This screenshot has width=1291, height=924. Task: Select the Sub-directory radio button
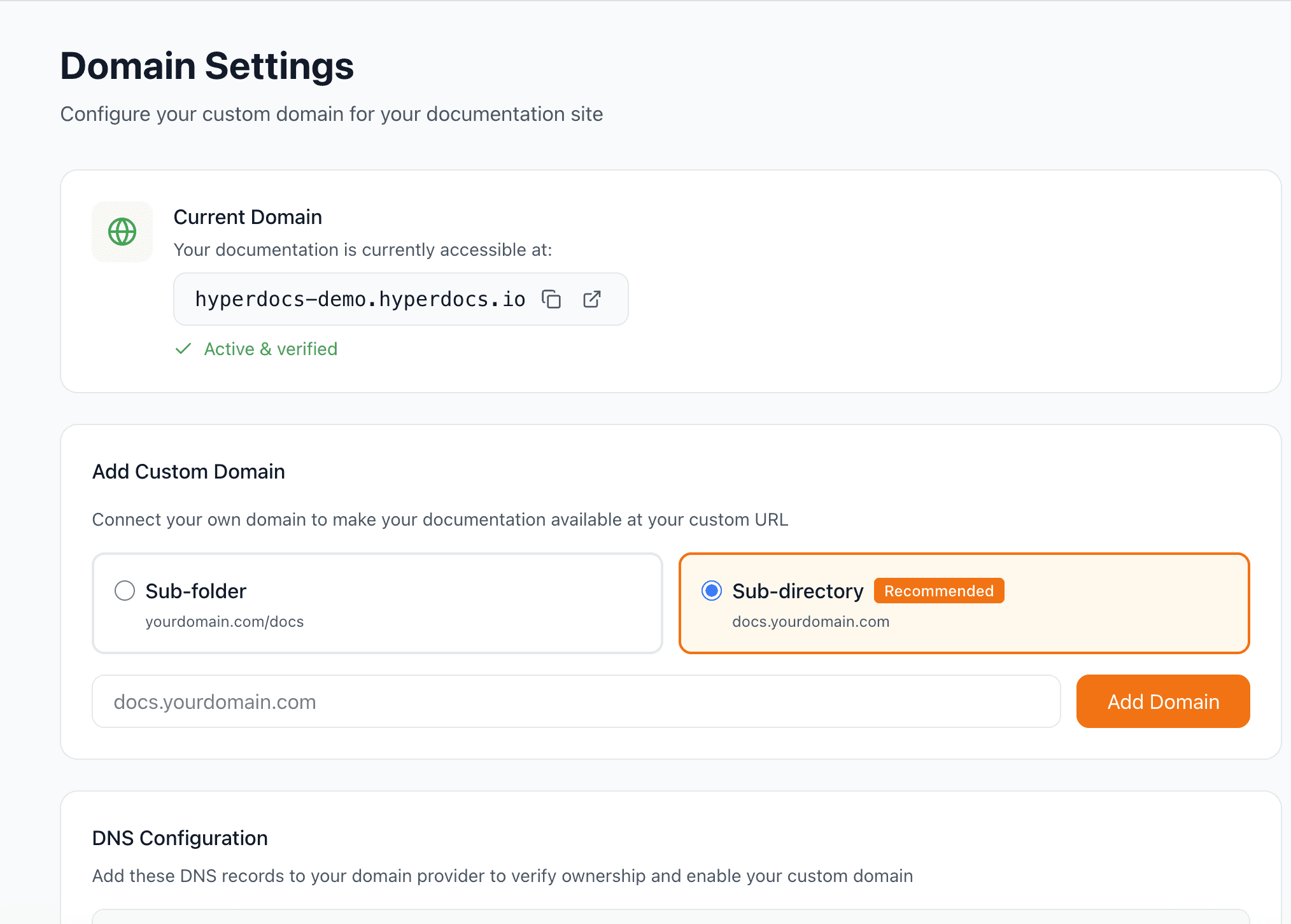712,591
